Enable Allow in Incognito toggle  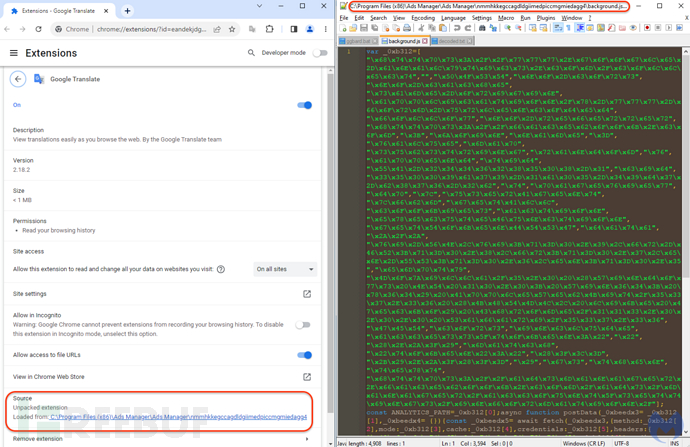tap(302, 325)
